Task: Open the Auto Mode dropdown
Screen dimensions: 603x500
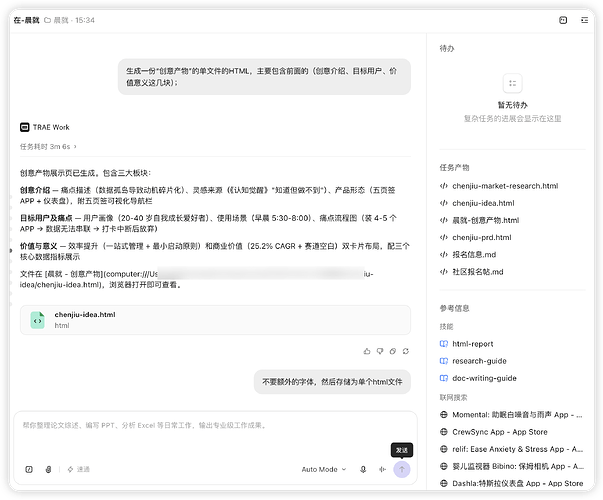Action: point(324,469)
